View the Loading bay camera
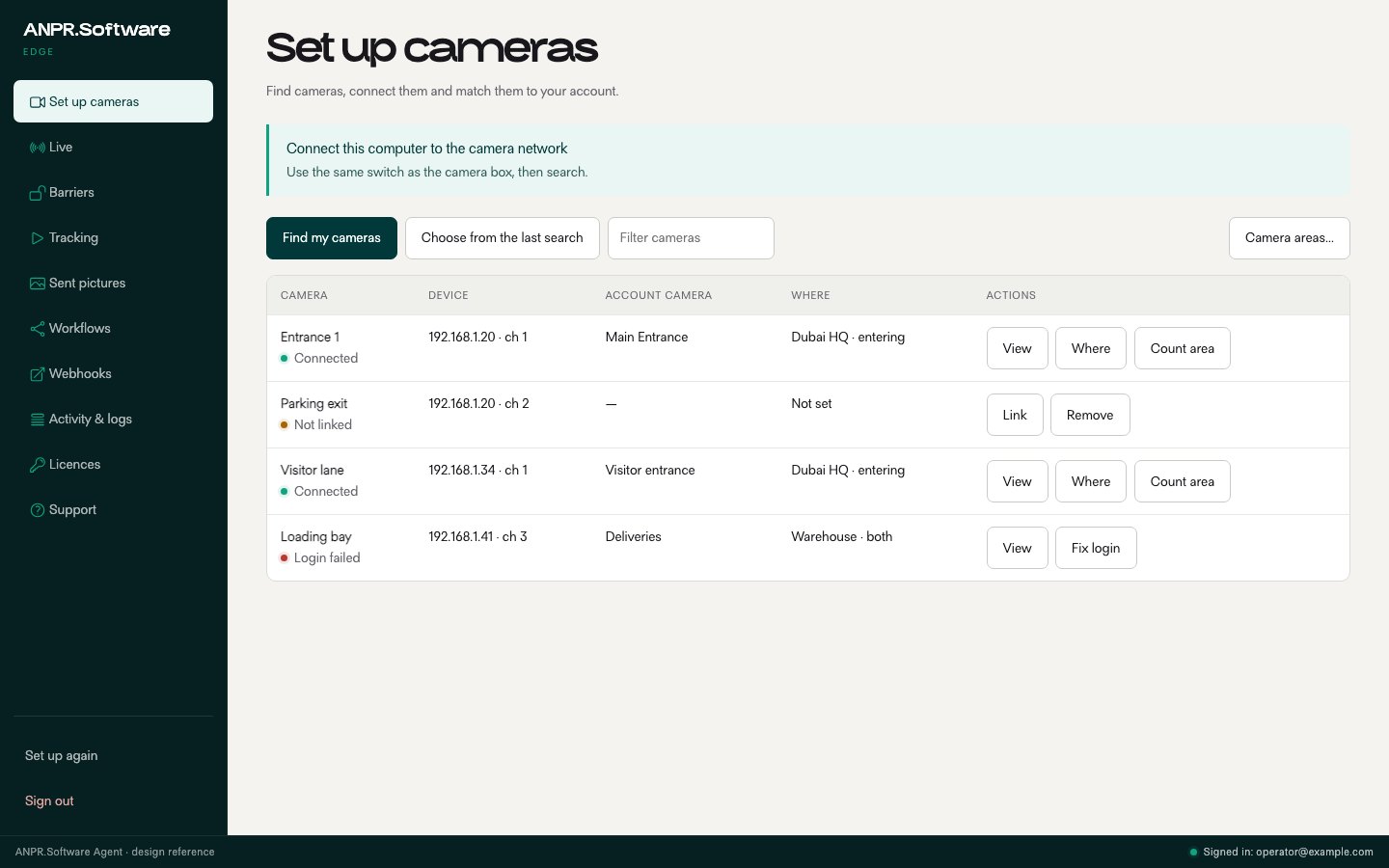Viewport: 1389px width, 868px height. pos(1018,548)
